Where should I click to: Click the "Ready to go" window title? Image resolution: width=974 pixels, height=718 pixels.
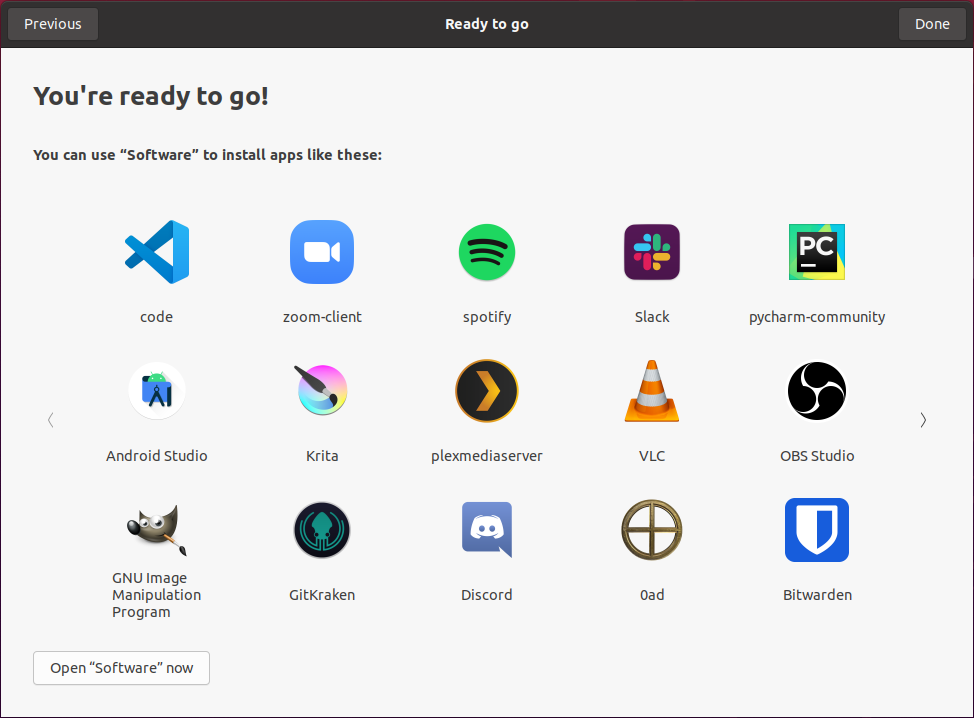[x=487, y=24]
